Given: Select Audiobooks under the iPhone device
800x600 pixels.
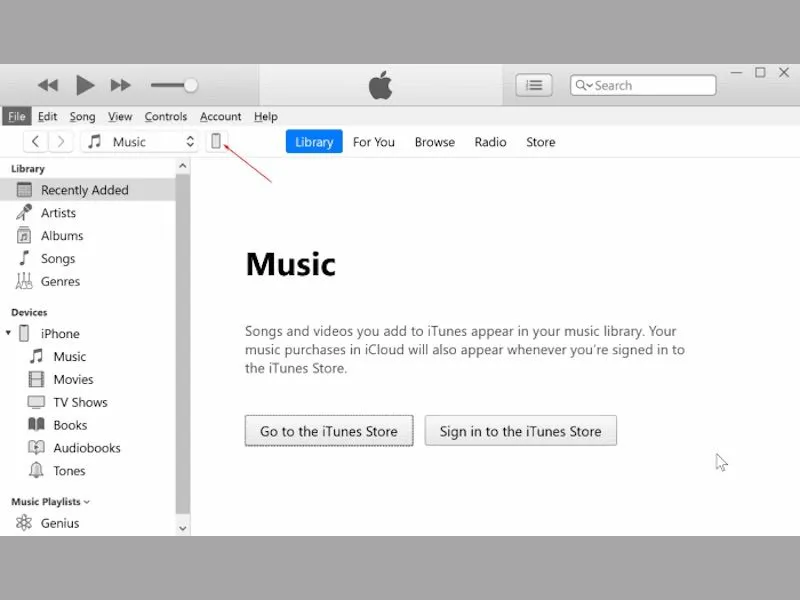Looking at the screenshot, I should pyautogui.click(x=88, y=448).
